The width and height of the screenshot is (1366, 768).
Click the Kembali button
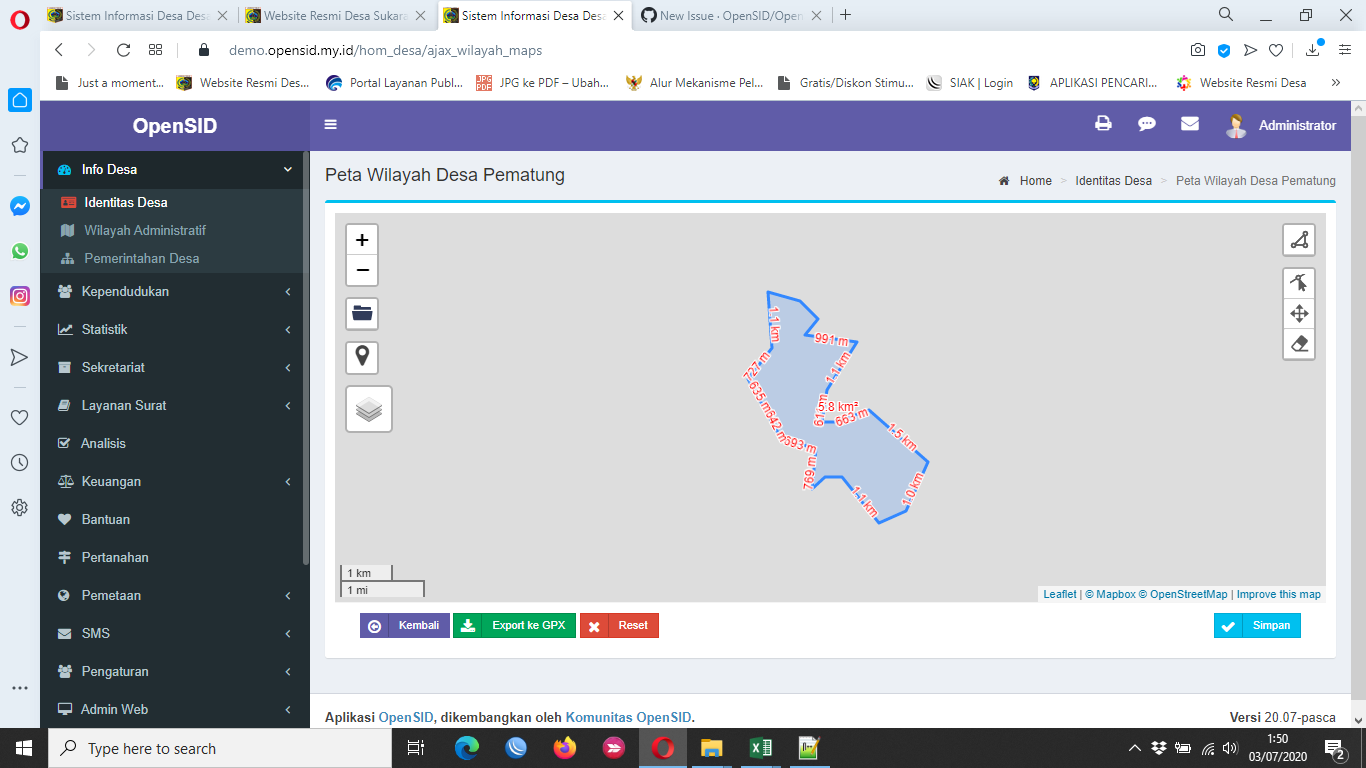point(405,626)
